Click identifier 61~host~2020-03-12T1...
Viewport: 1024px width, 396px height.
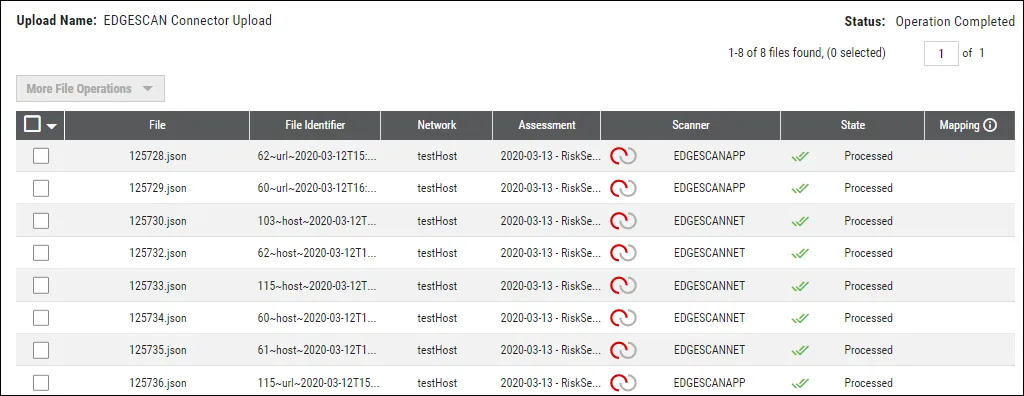317,350
